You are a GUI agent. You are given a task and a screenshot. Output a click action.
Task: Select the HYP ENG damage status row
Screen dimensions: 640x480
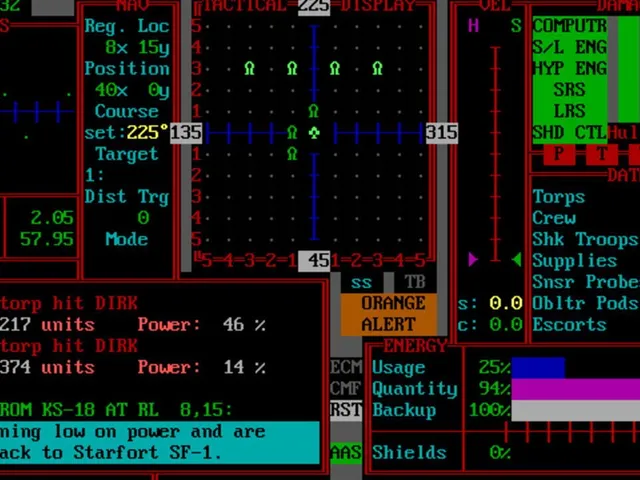(x=570, y=69)
